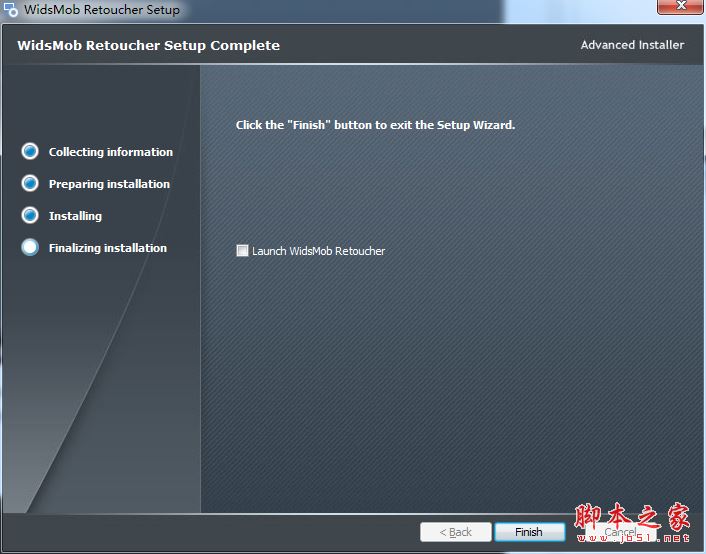Viewport: 706px width, 554px height.
Task: Click the 'Click the Finish button to exit' text
Action: coord(375,125)
